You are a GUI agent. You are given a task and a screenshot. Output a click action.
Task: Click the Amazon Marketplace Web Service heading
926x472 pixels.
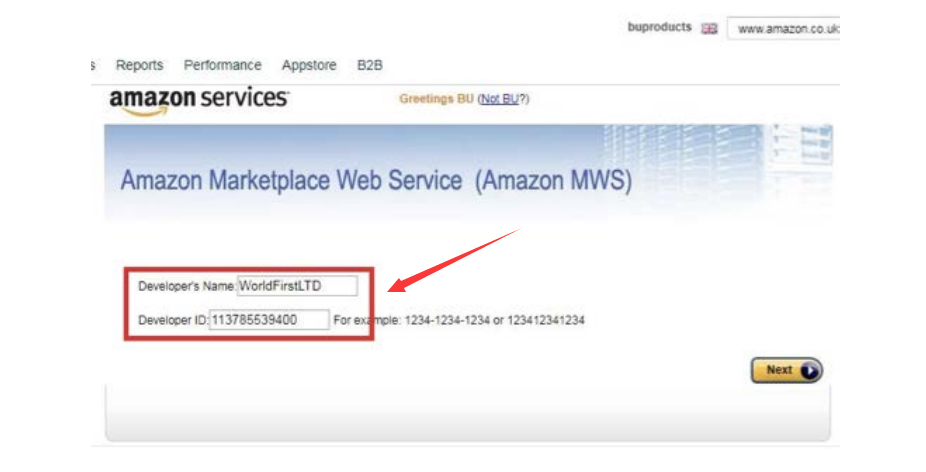point(376,180)
